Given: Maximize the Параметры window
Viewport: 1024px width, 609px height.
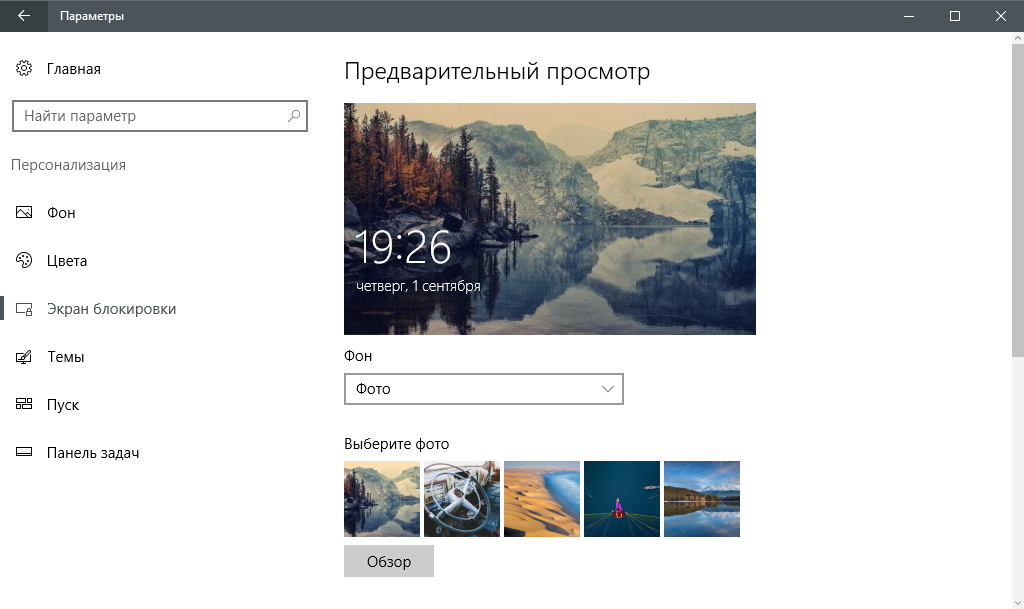Looking at the screenshot, I should coord(955,16).
